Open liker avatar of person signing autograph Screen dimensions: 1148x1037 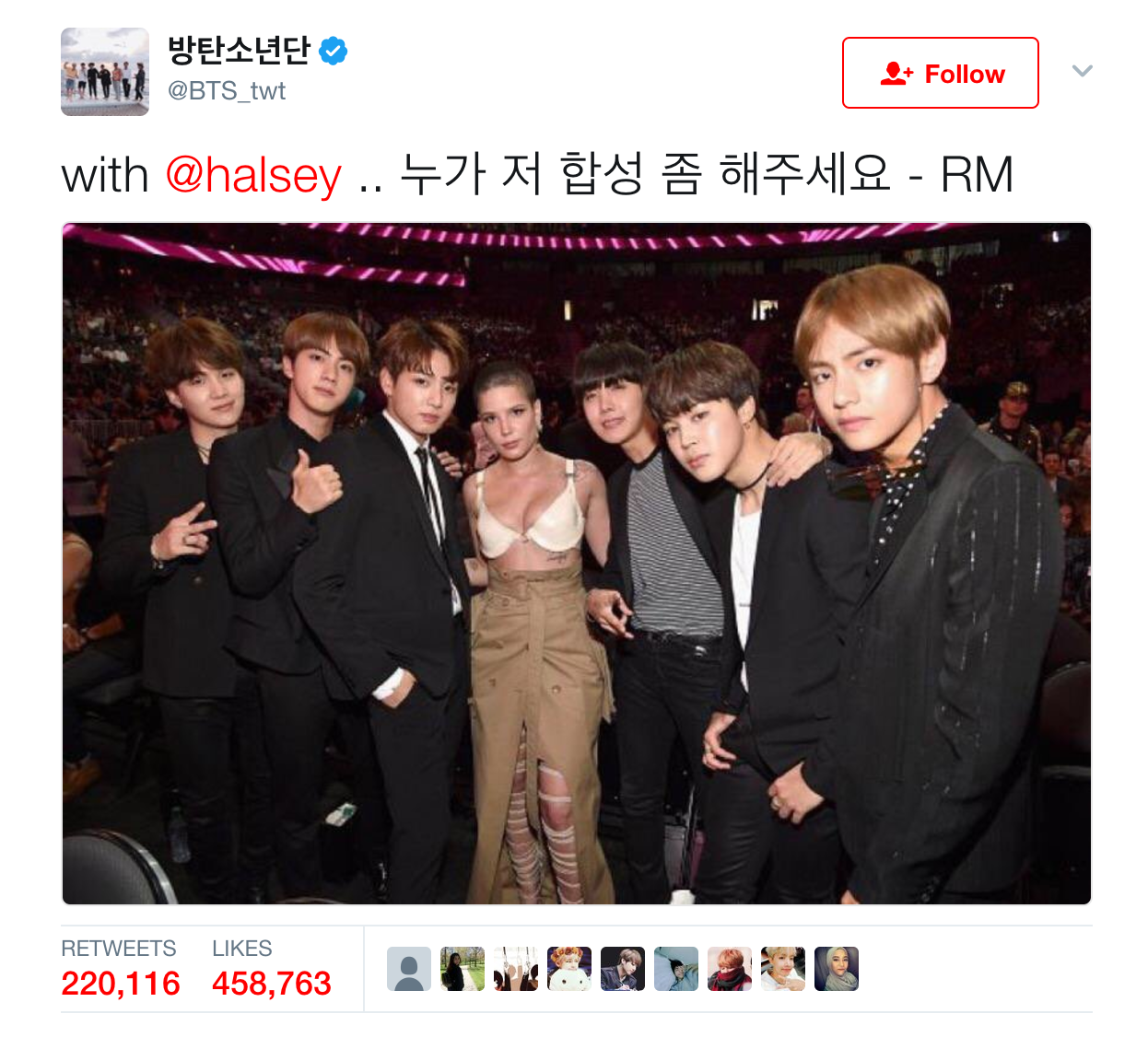click(x=623, y=969)
